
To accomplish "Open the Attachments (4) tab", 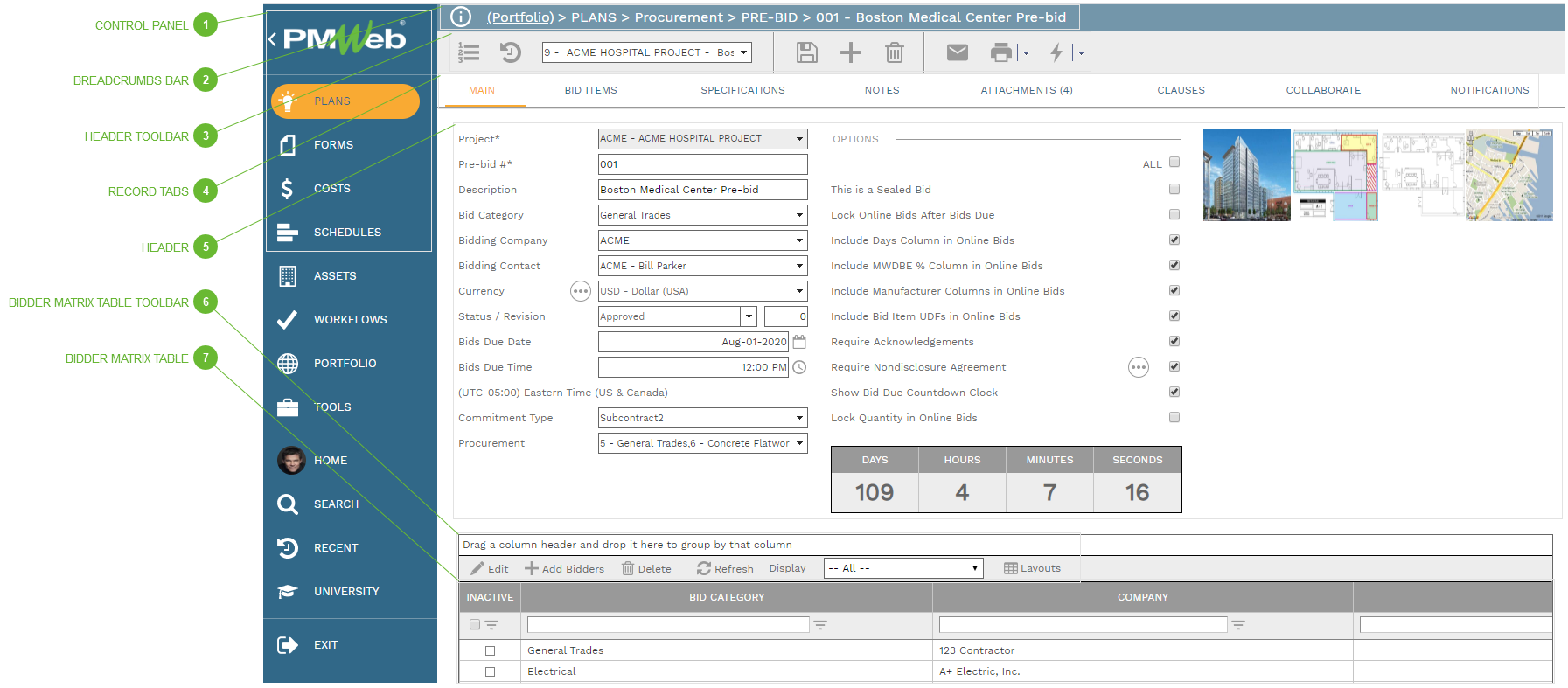I will 1026,90.
